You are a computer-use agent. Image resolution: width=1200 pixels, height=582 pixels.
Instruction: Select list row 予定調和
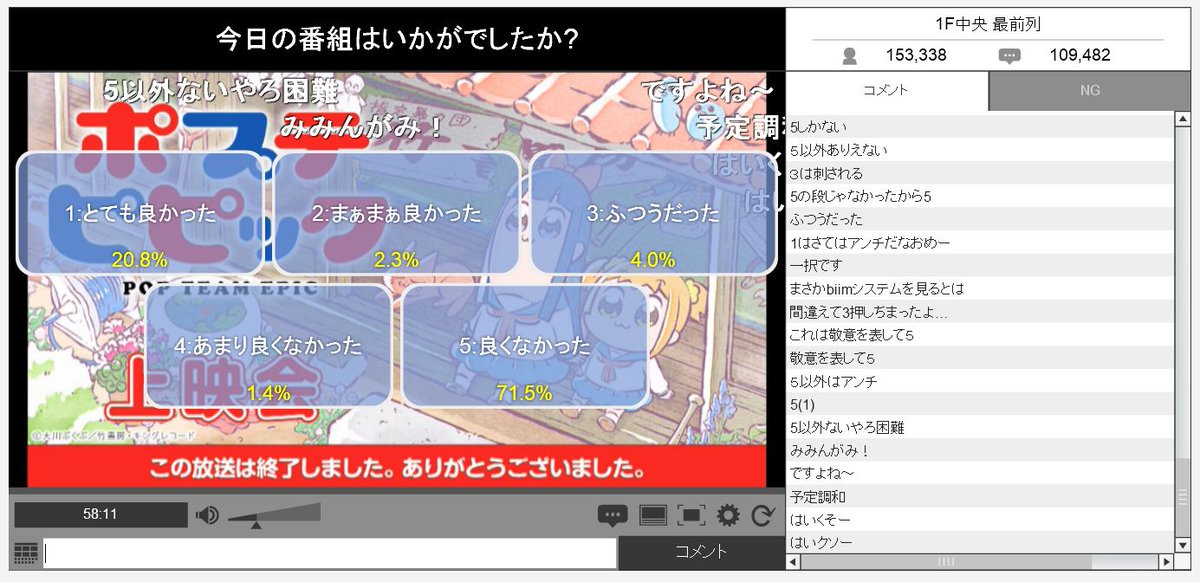[980, 496]
